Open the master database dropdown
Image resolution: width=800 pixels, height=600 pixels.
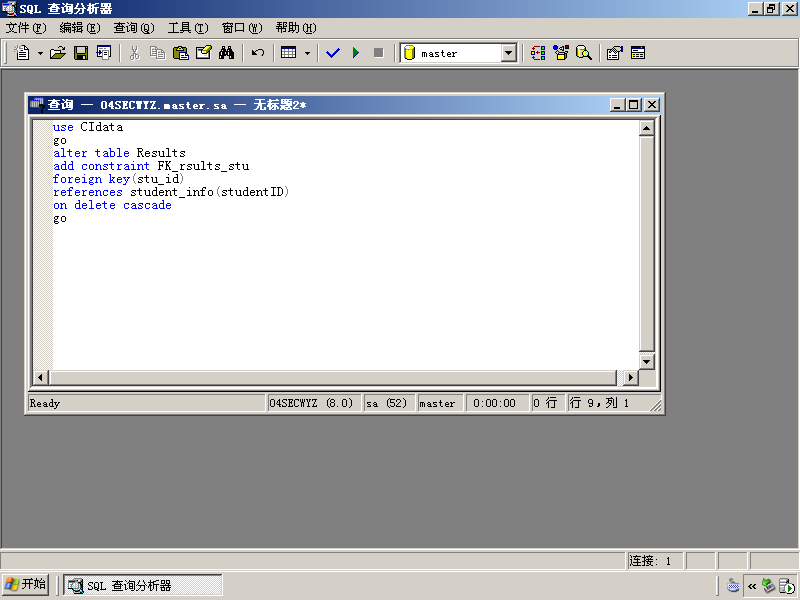point(509,53)
